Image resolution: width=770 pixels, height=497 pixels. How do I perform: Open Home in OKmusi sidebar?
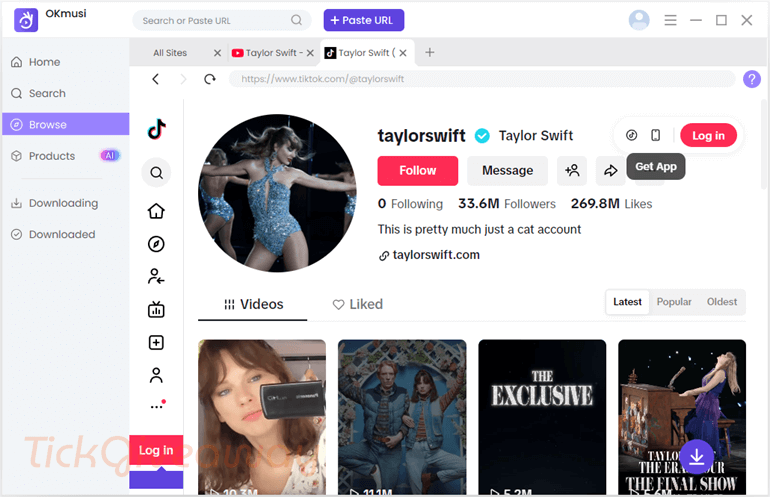(x=66, y=62)
